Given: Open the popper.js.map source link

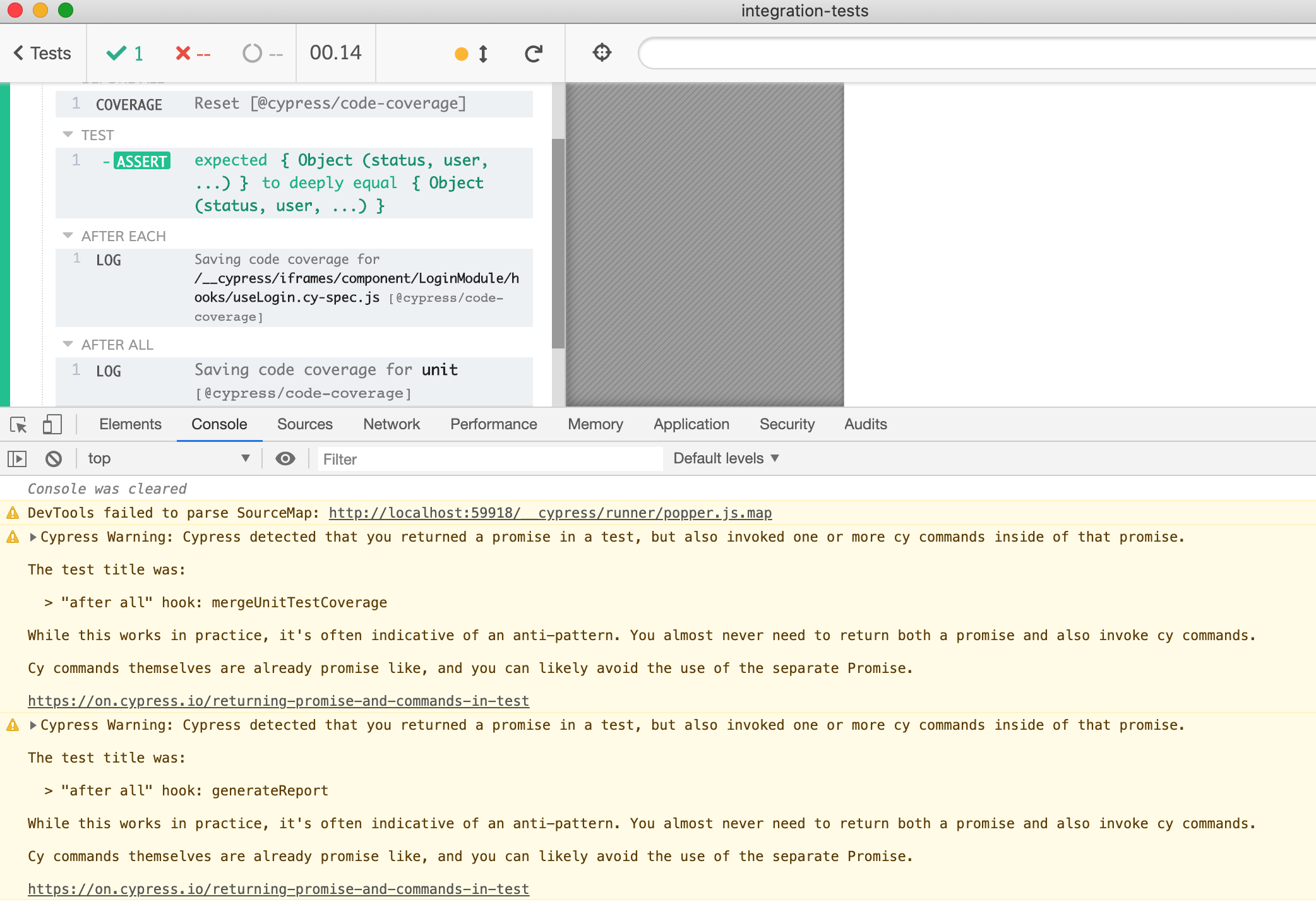Looking at the screenshot, I should click(550, 513).
